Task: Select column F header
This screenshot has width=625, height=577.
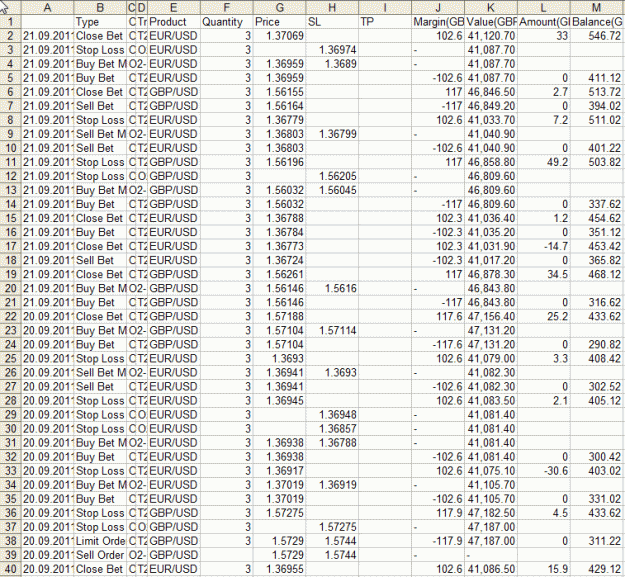Action: 226,7
